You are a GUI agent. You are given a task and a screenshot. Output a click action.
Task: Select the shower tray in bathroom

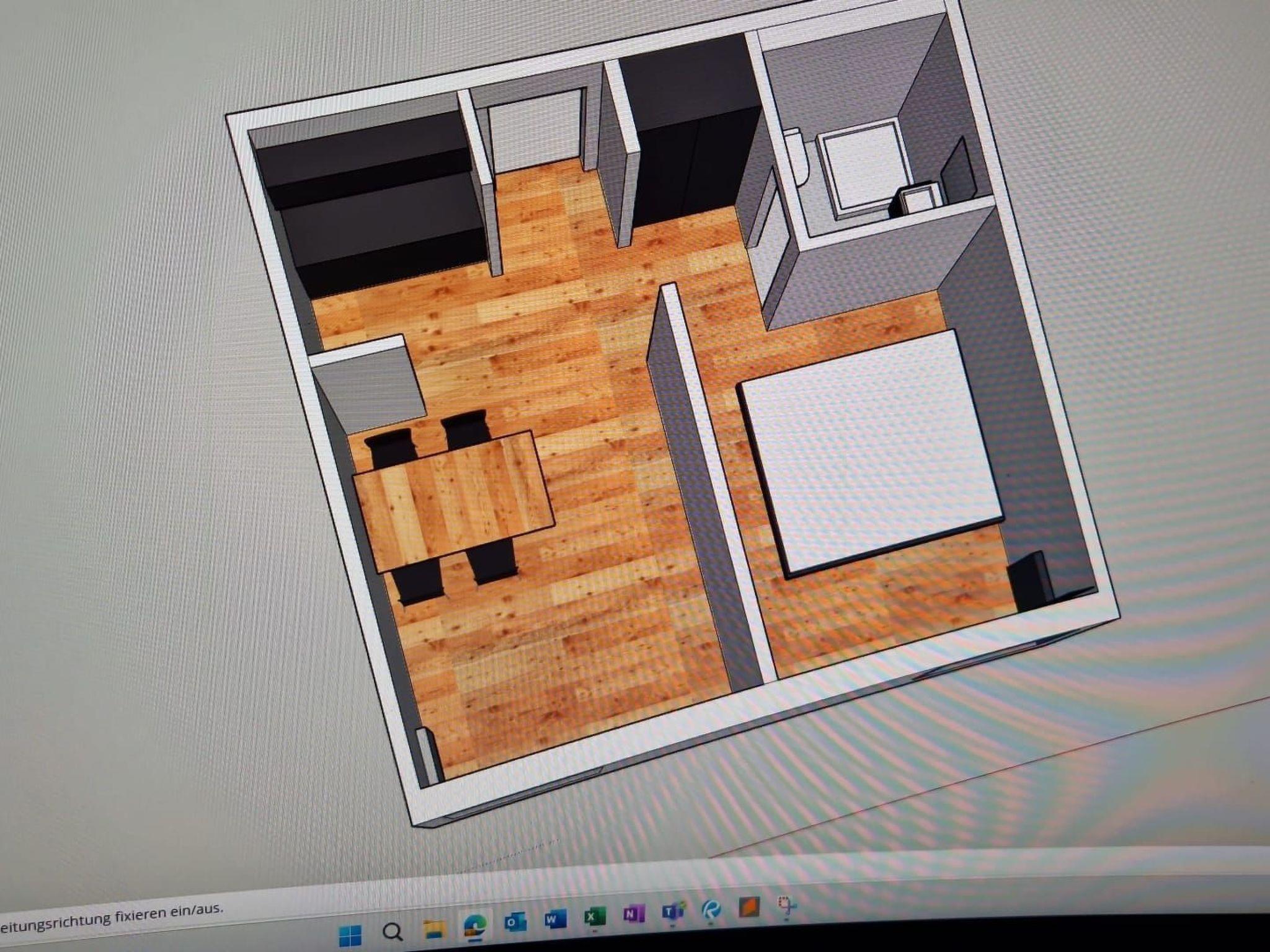863,167
